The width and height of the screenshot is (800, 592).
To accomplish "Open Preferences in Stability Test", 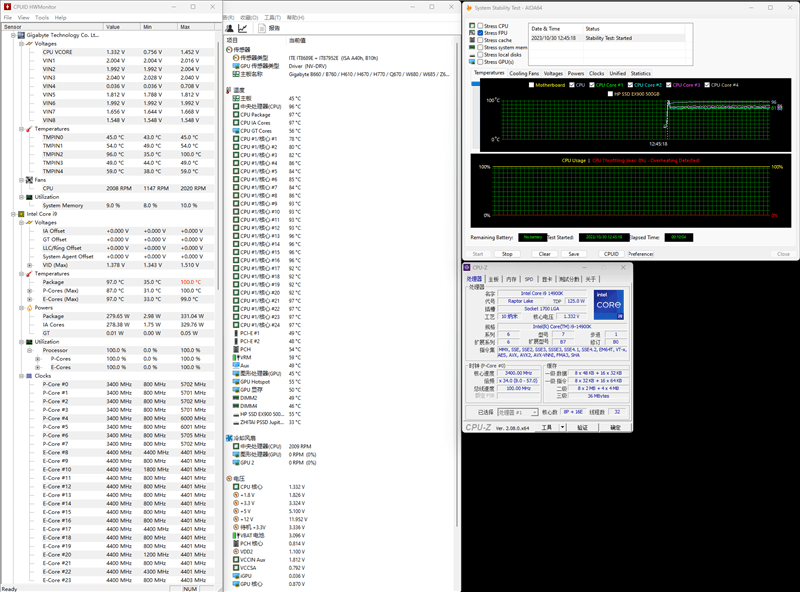I will tap(641, 254).
